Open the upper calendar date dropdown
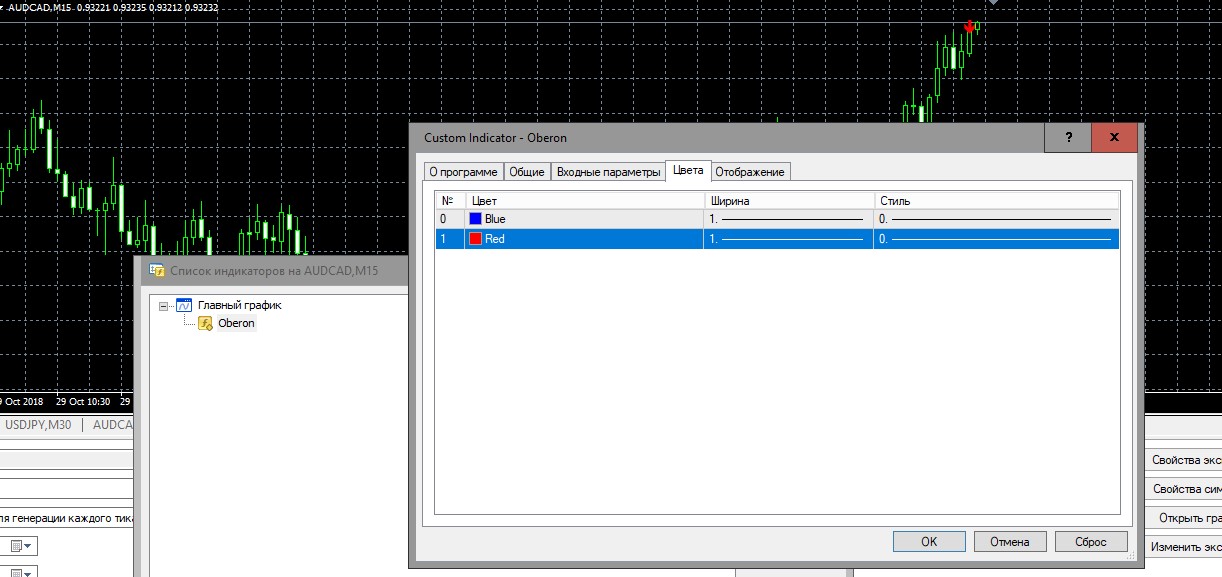This screenshot has width=1222, height=577. pyautogui.click(x=20, y=546)
